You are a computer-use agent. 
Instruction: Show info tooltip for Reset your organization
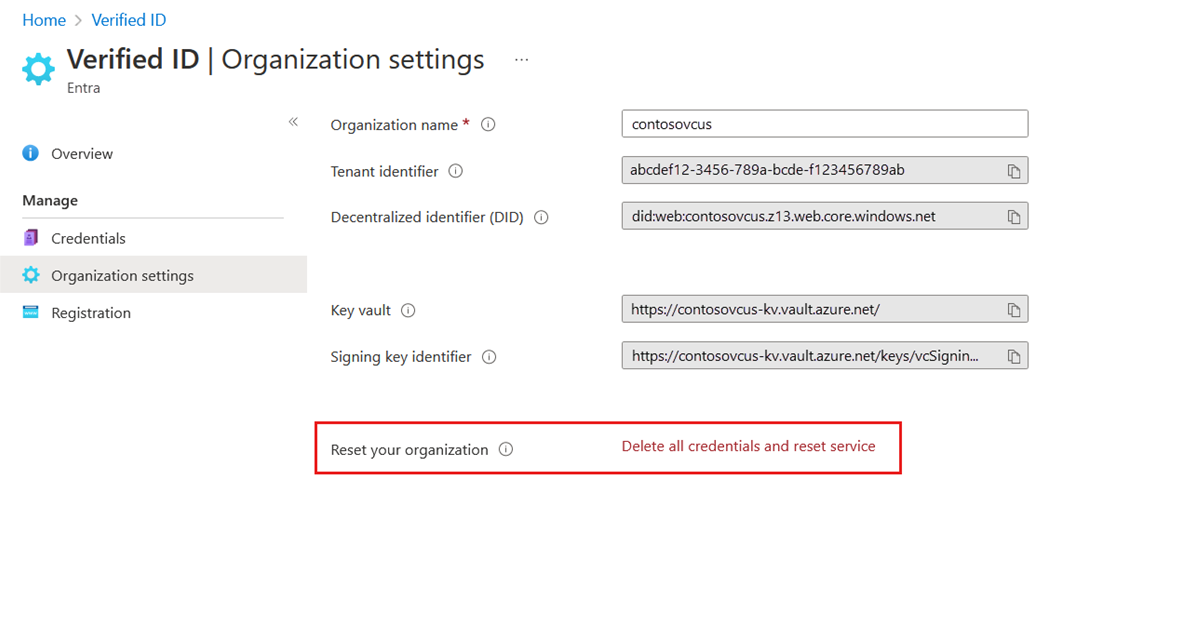click(506, 449)
